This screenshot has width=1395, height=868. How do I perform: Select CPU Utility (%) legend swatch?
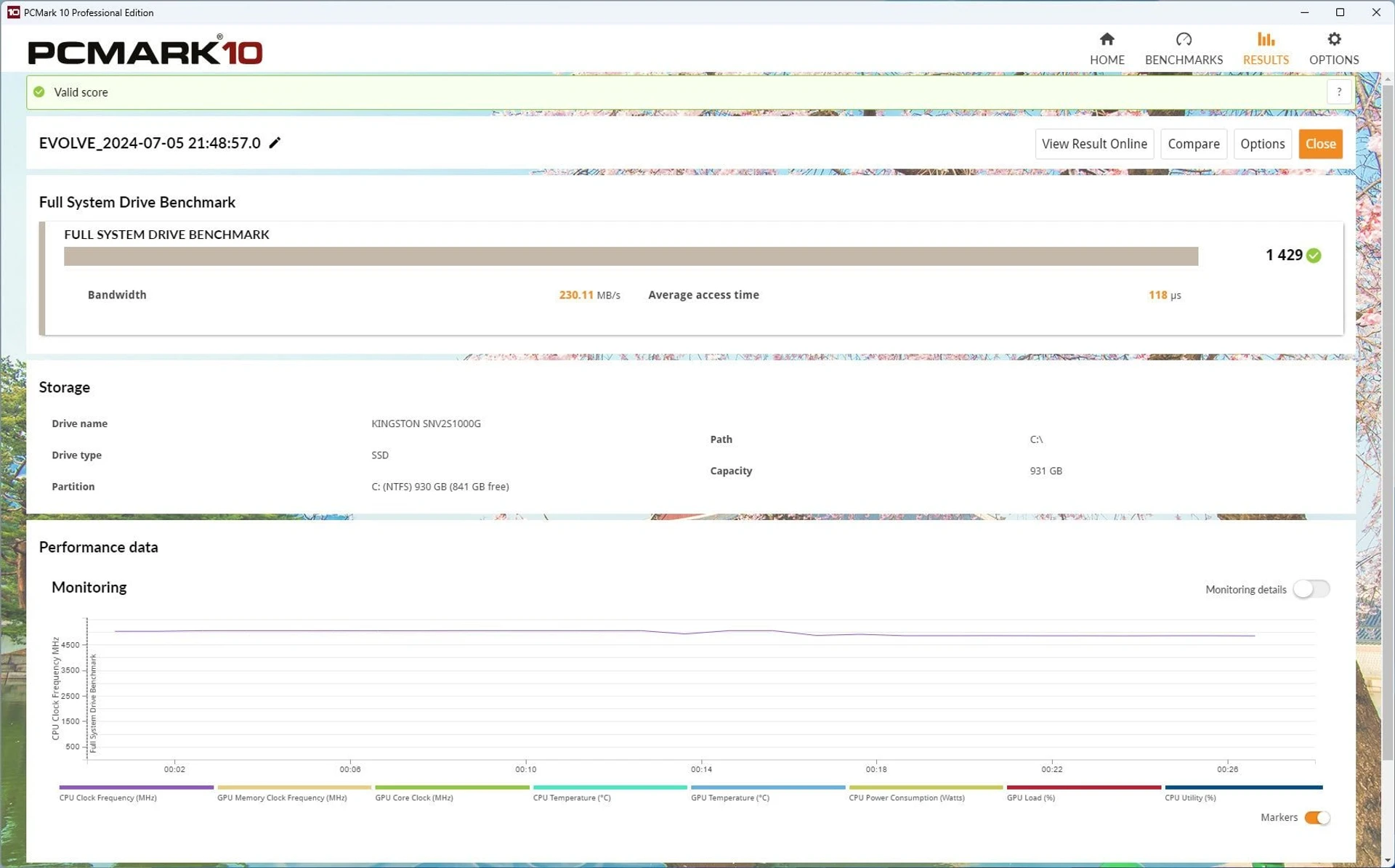[1244, 787]
